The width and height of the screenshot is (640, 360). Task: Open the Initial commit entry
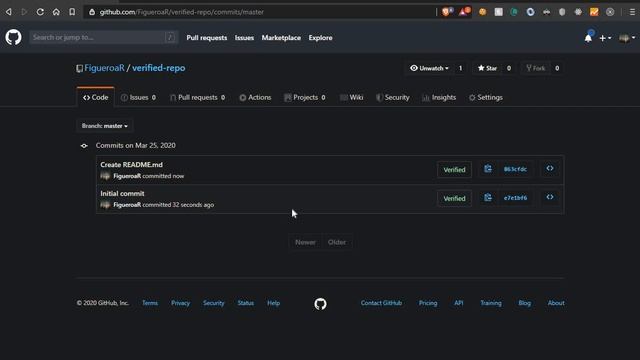tap(122, 193)
